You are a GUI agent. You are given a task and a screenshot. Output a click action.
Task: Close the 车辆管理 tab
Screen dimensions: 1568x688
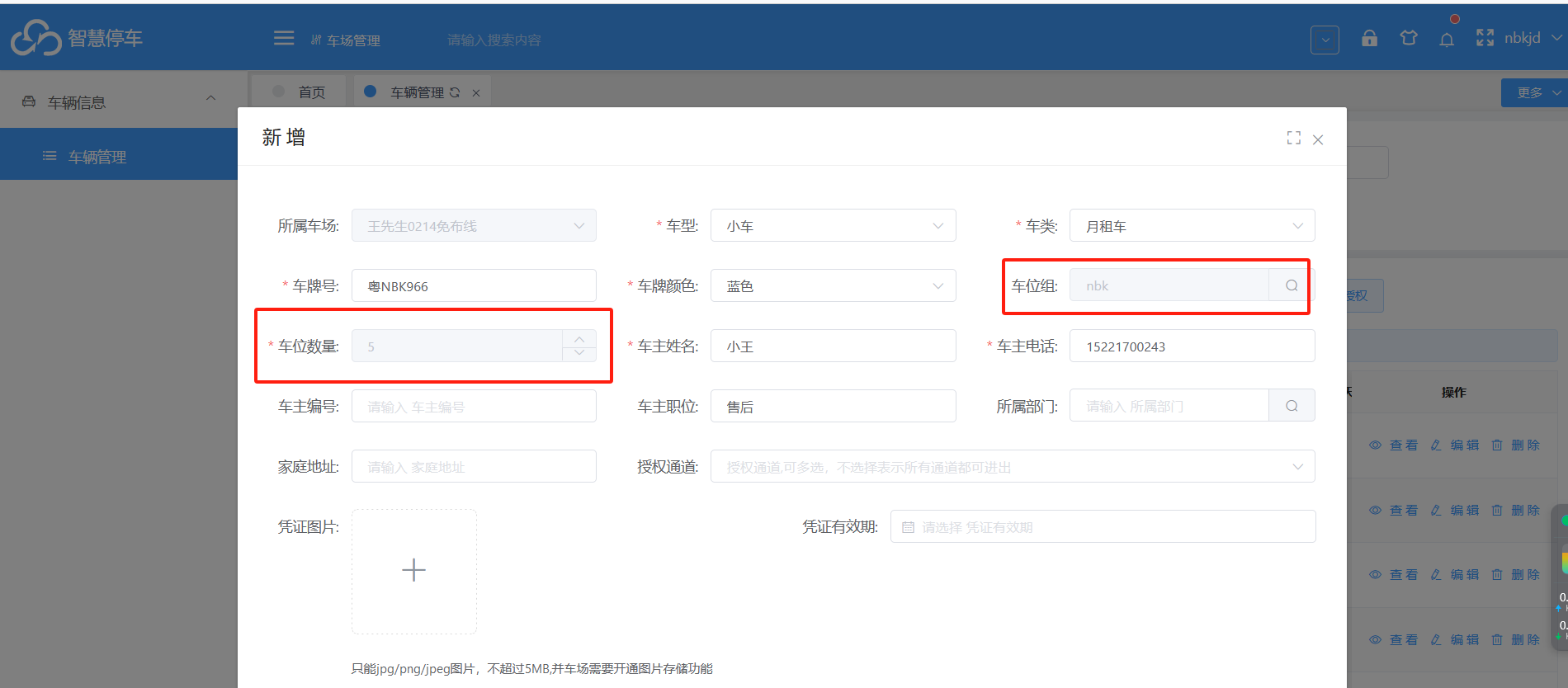(x=476, y=93)
